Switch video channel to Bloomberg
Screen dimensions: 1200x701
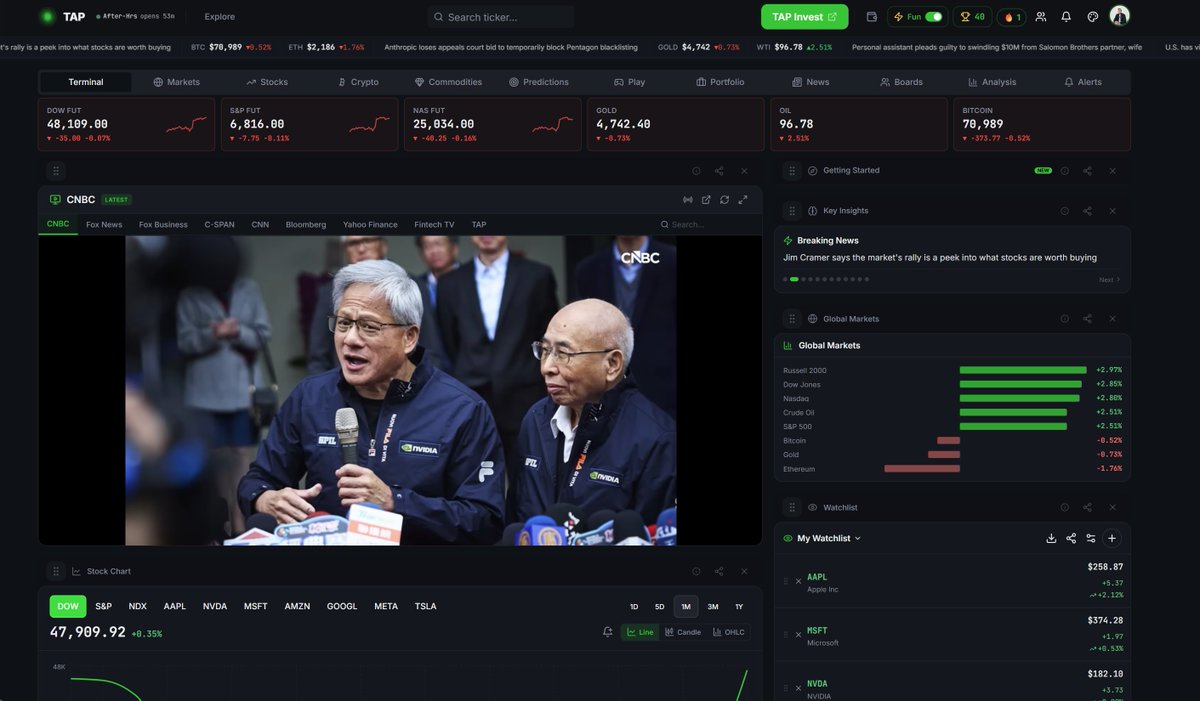point(306,225)
